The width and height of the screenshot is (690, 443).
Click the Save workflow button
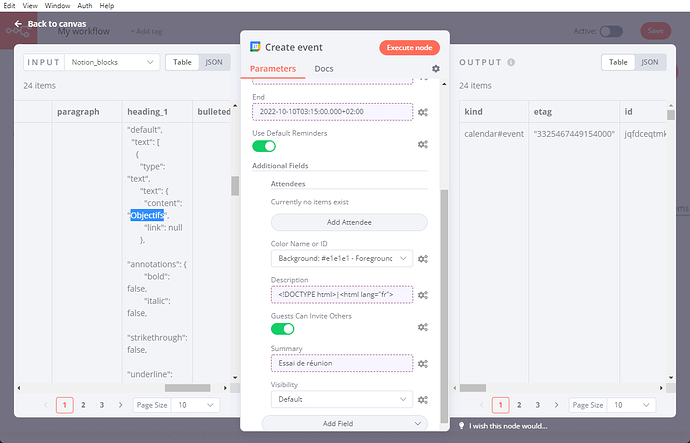[x=655, y=31]
